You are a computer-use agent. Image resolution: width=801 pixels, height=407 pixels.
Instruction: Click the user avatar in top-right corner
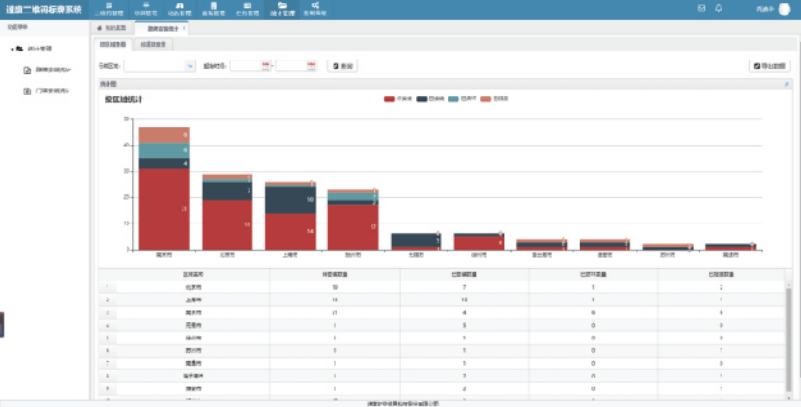tap(784, 9)
